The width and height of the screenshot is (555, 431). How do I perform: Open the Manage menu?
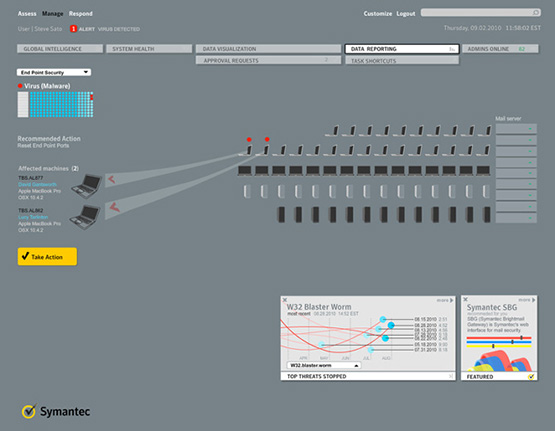(52, 13)
